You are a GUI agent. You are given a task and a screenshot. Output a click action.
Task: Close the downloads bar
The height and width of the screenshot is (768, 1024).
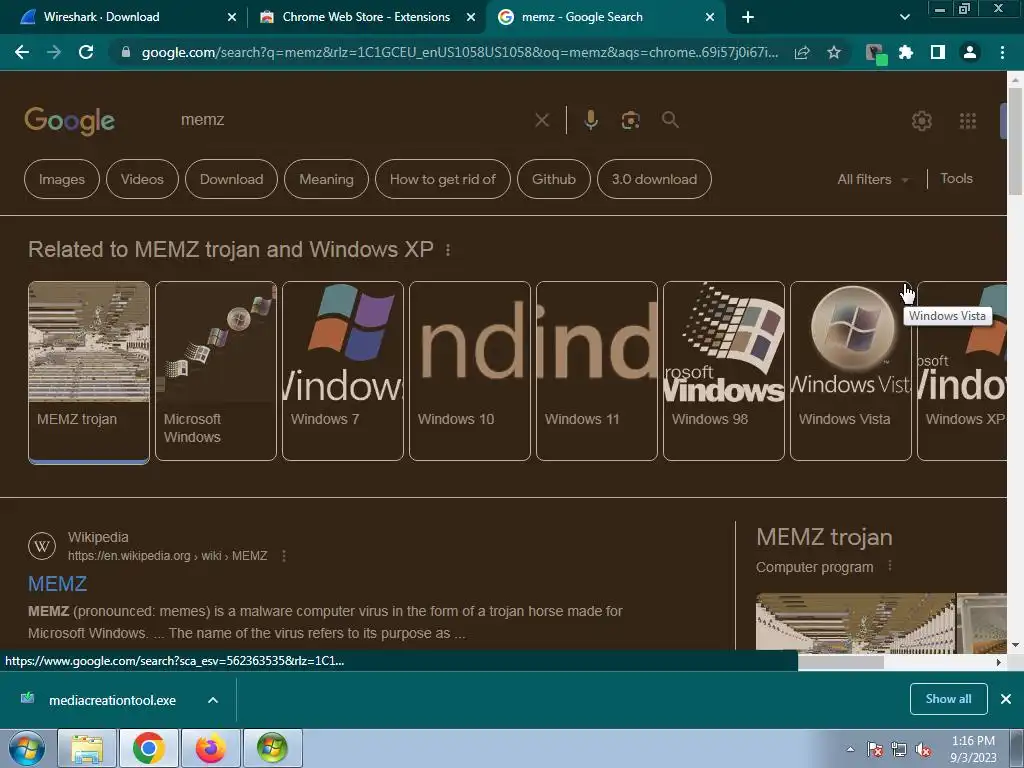coord(1006,699)
